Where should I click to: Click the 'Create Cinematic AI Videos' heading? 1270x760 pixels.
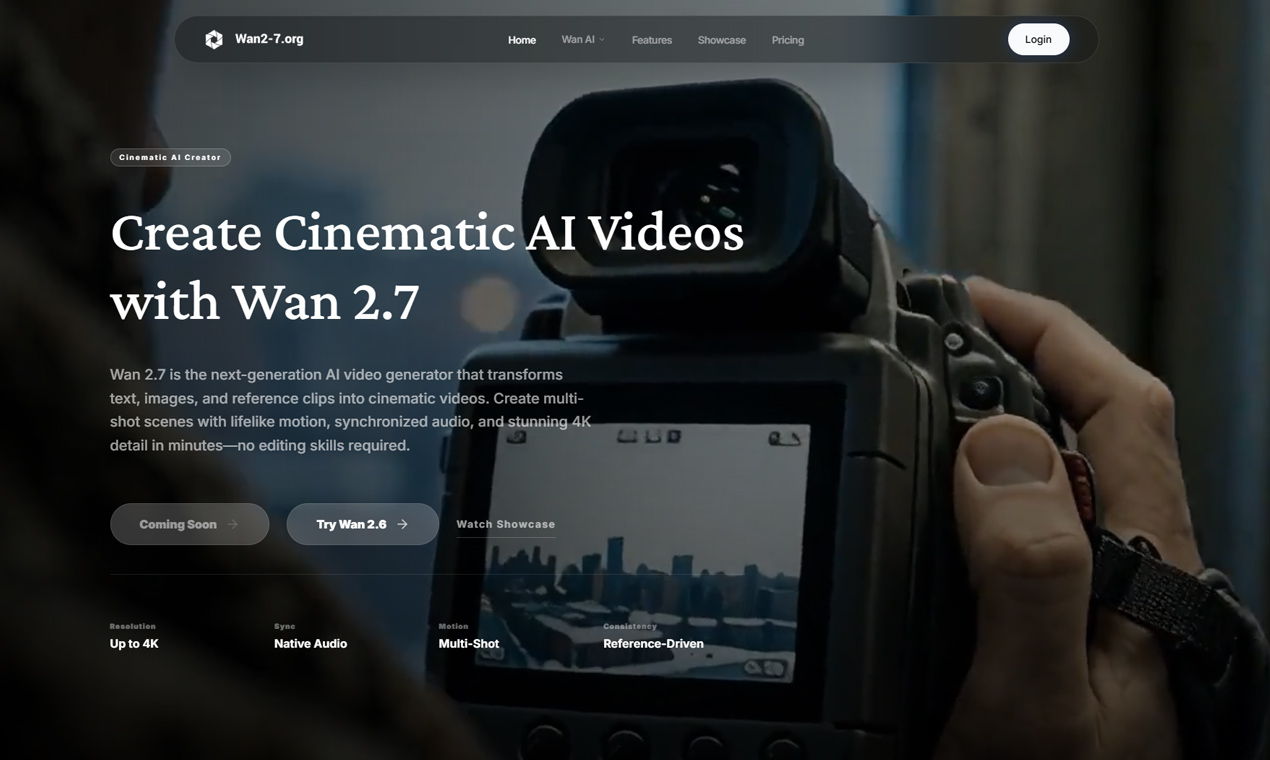pos(427,233)
